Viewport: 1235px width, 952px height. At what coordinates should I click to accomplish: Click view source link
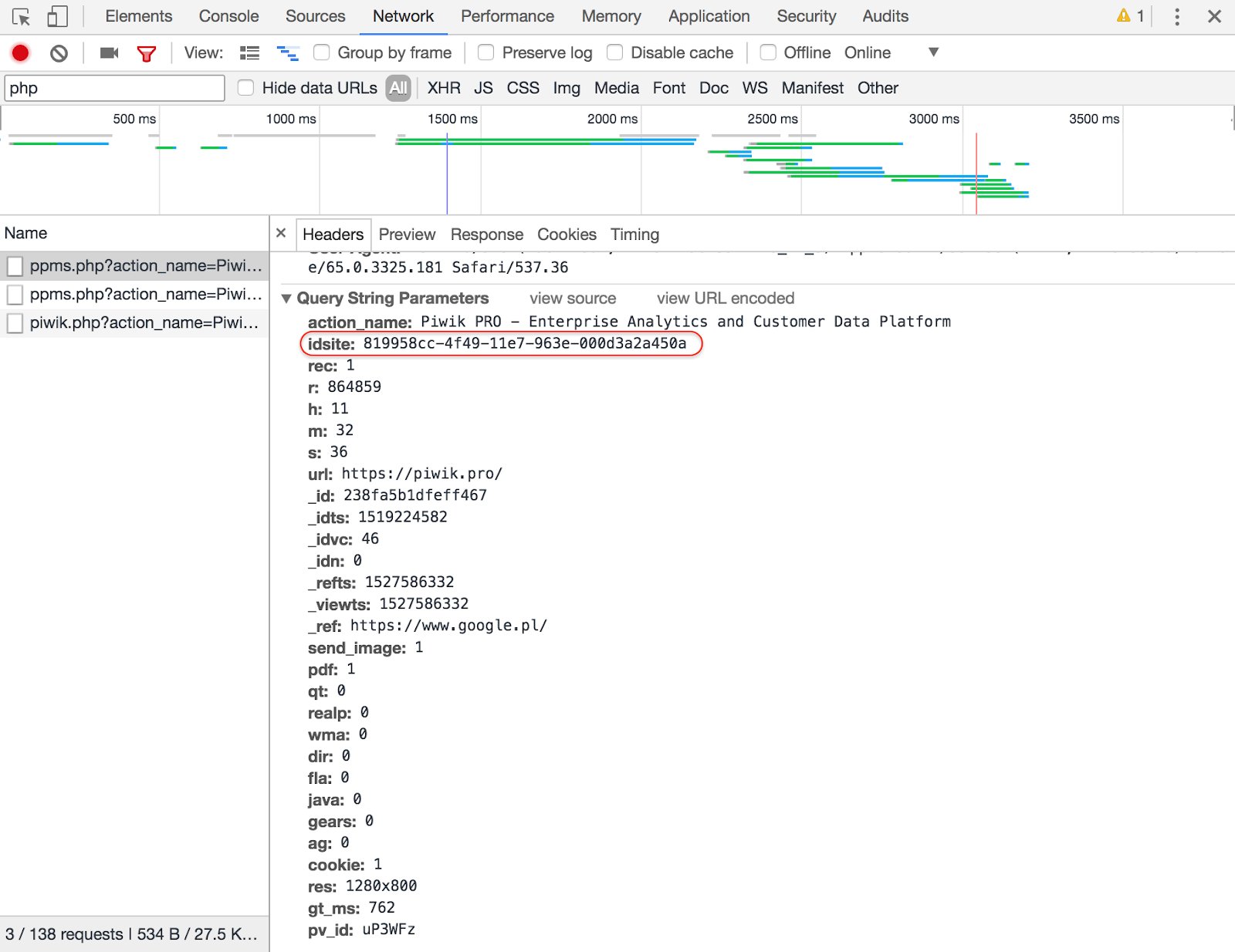click(573, 299)
